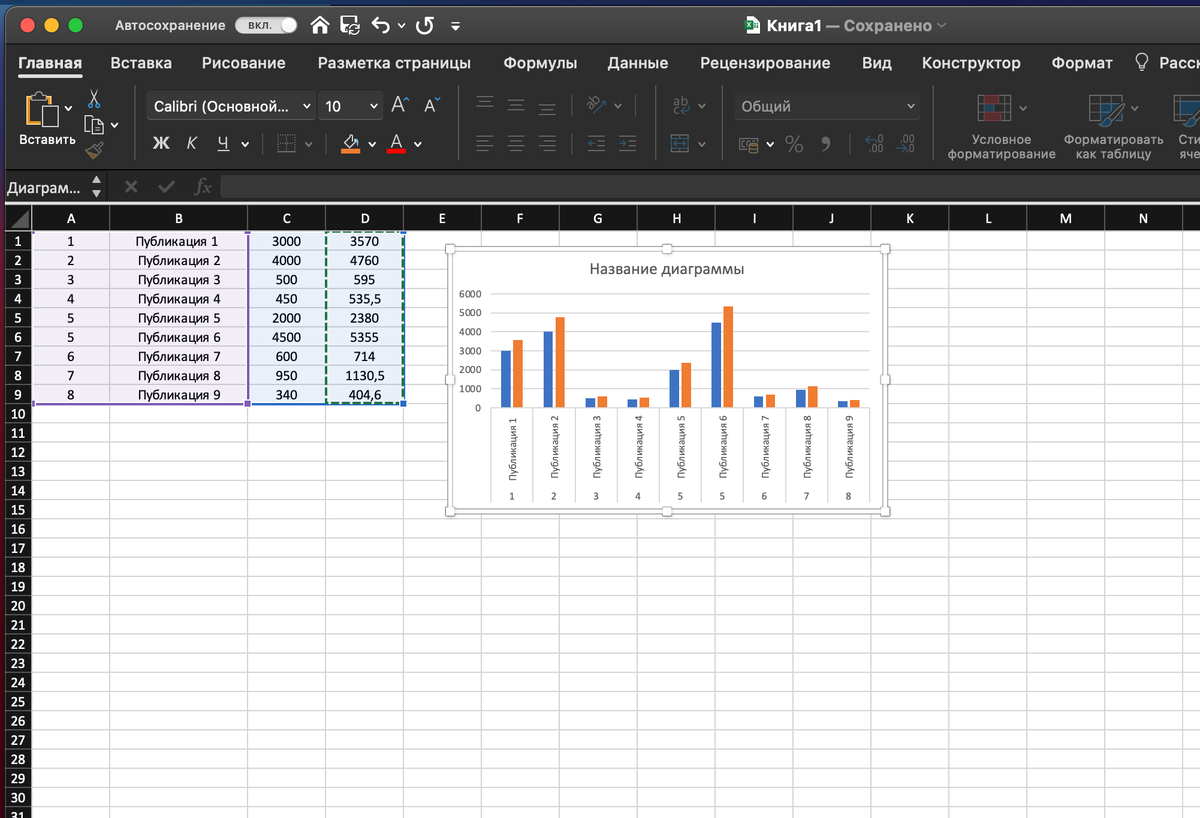This screenshot has height=818, width=1200.
Task: Expand the merge cells dropdown arrow
Action: (702, 145)
